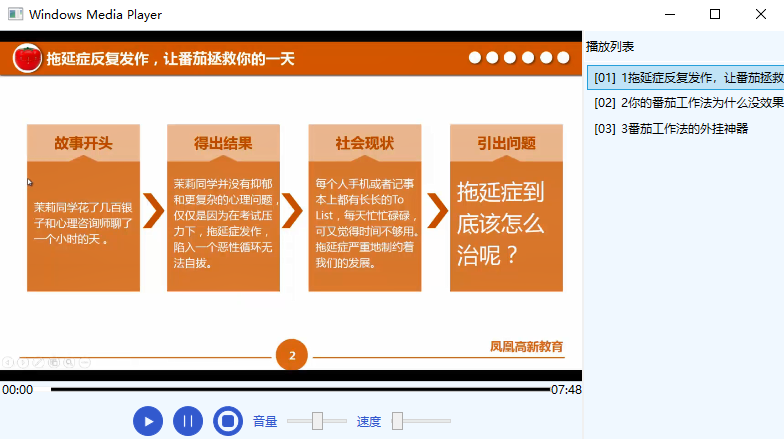The width and height of the screenshot is (784, 439).
Task: Click the 引出问题 box in the slide
Action: click(x=506, y=208)
